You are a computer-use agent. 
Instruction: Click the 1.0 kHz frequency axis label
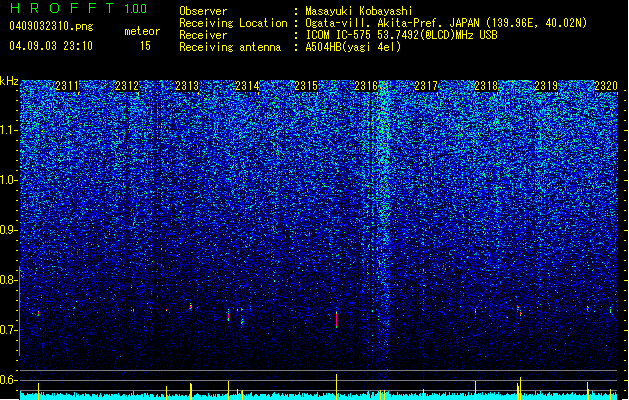coord(9,180)
